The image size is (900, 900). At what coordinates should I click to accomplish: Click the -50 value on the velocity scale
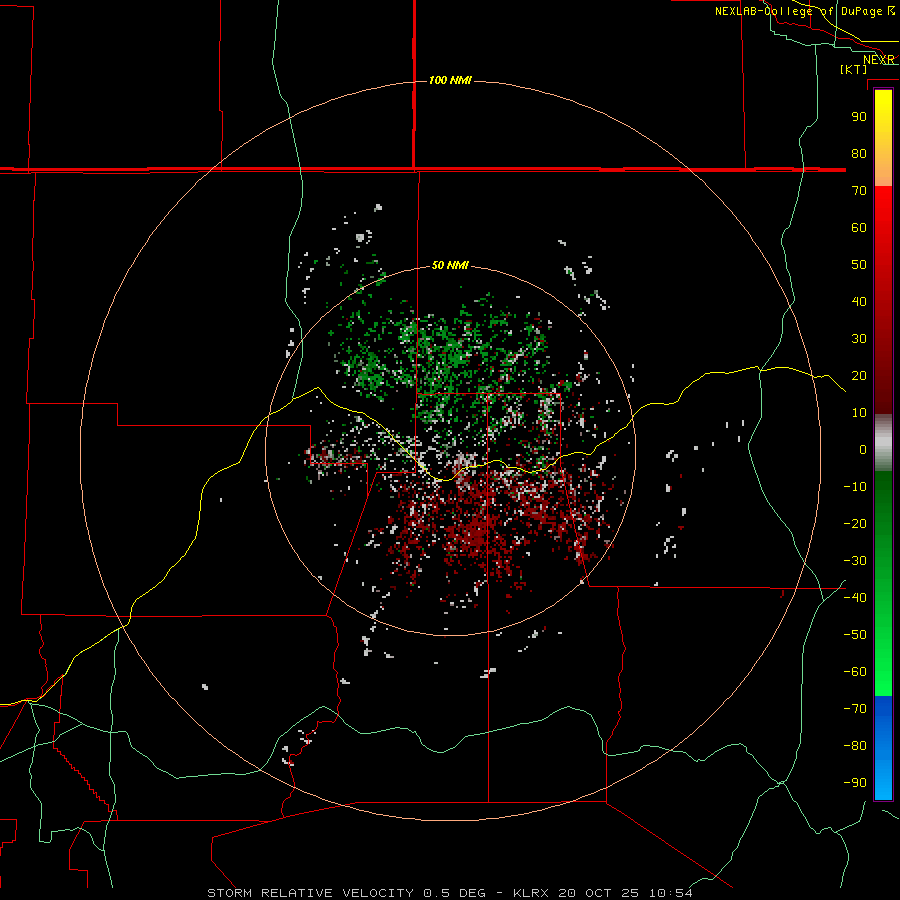[x=855, y=635]
